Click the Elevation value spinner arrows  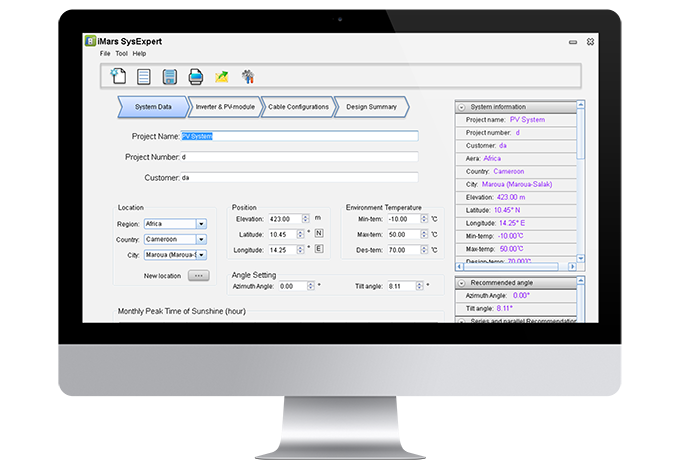coord(306,219)
